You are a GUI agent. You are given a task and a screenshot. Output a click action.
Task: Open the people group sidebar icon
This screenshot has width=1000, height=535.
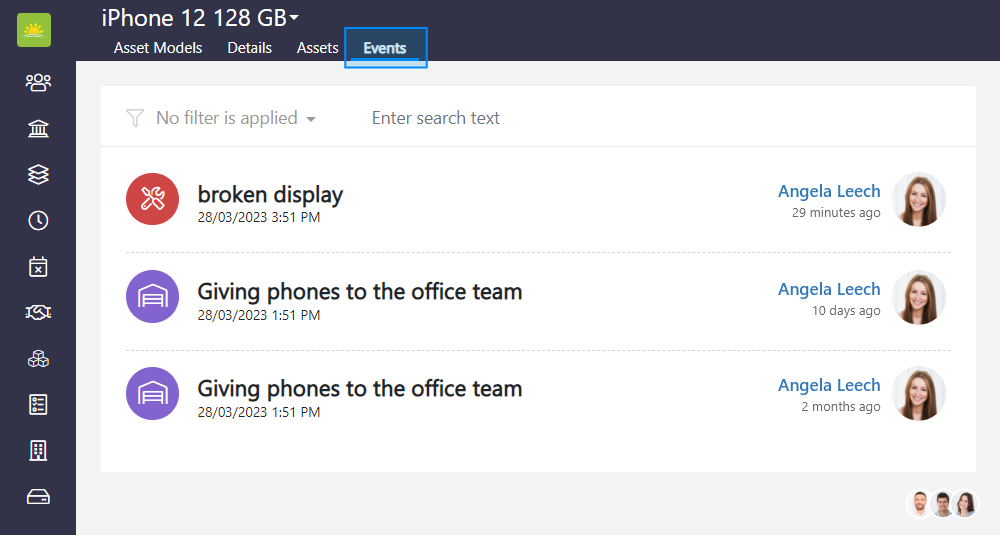[x=38, y=82]
